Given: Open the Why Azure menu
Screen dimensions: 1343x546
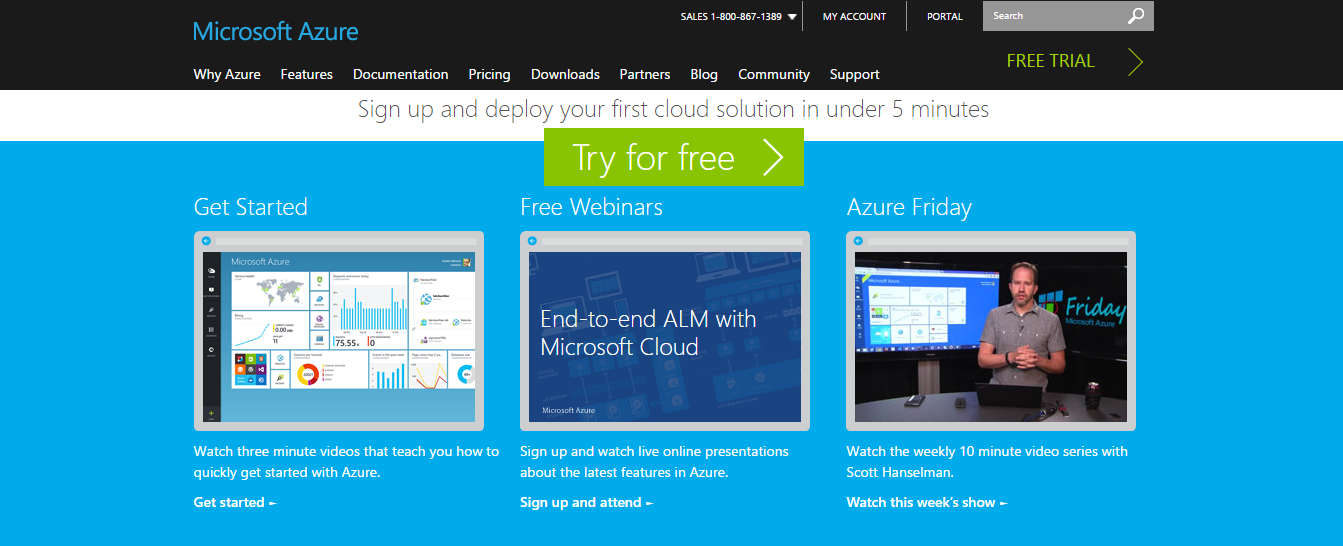Looking at the screenshot, I should 227,74.
